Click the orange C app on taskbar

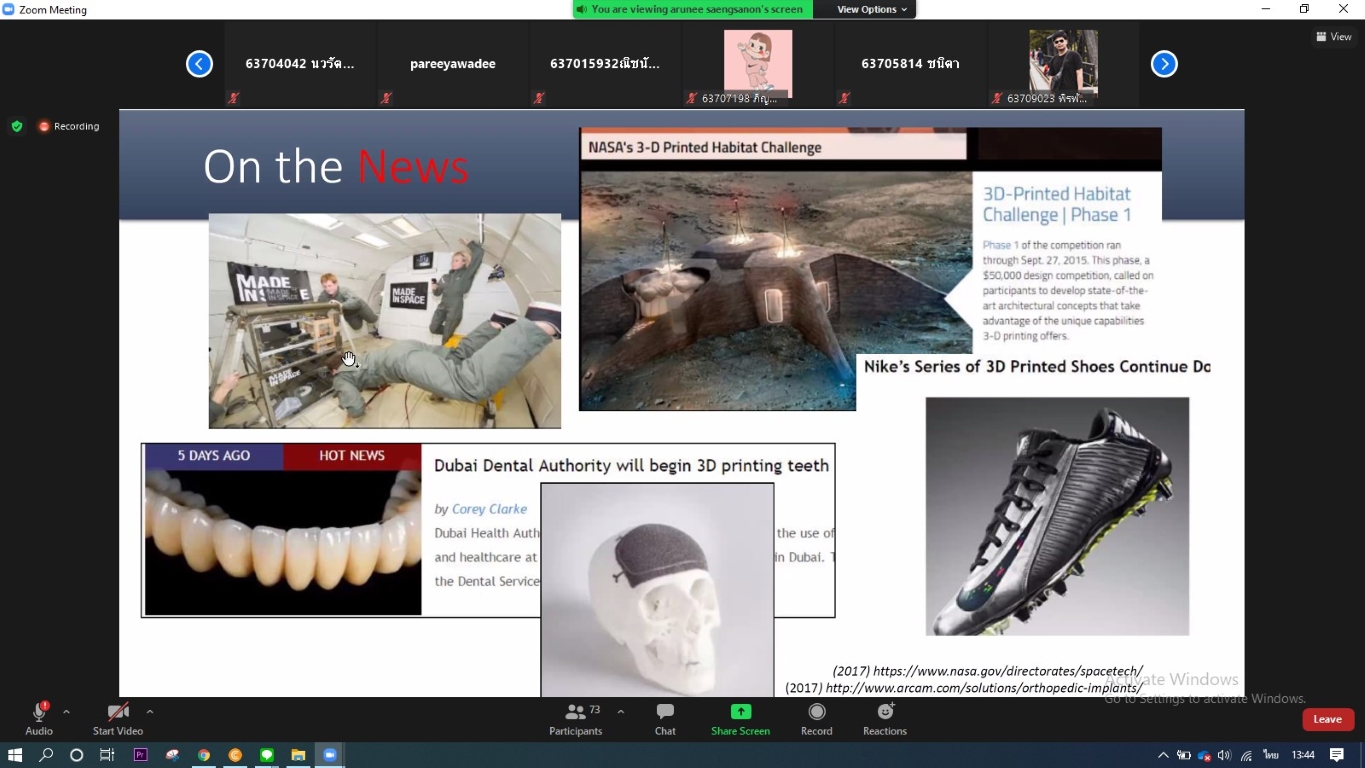click(235, 755)
